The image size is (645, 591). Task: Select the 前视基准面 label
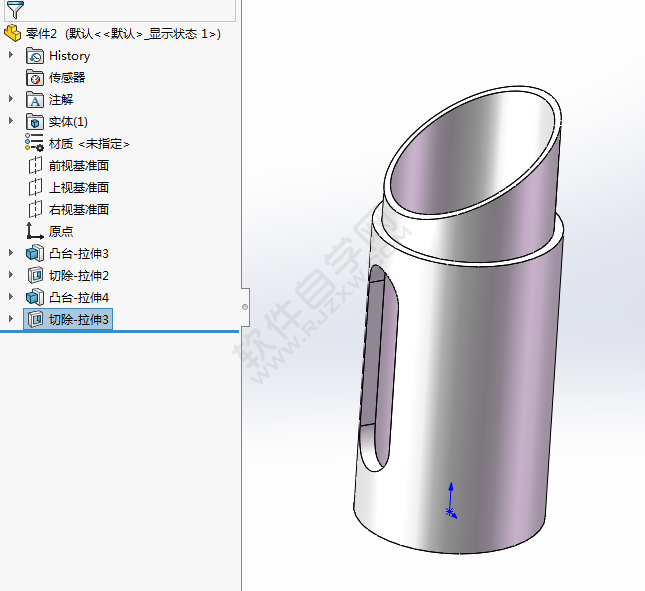click(79, 165)
